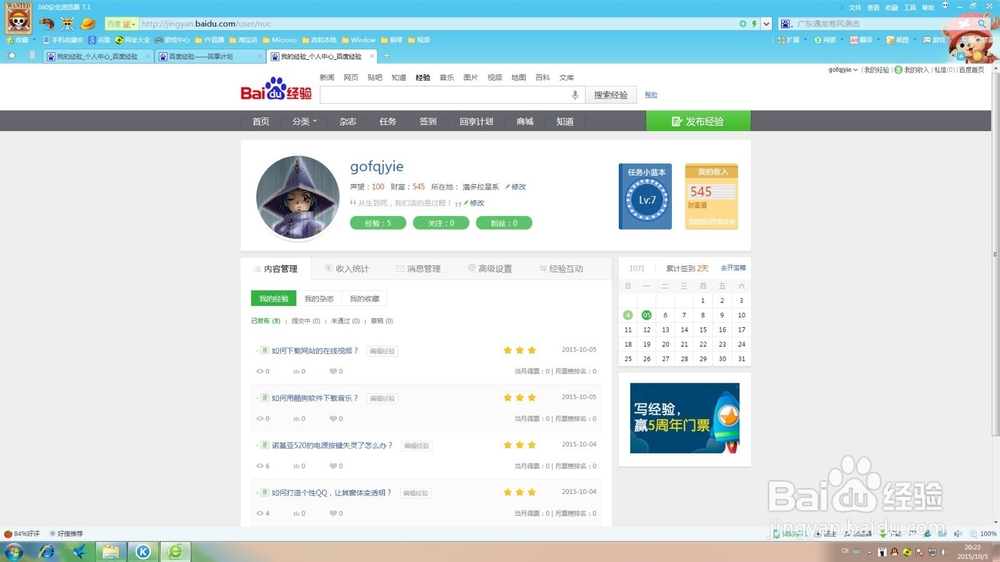Select the 我的杂志 sub-tab

319,299
